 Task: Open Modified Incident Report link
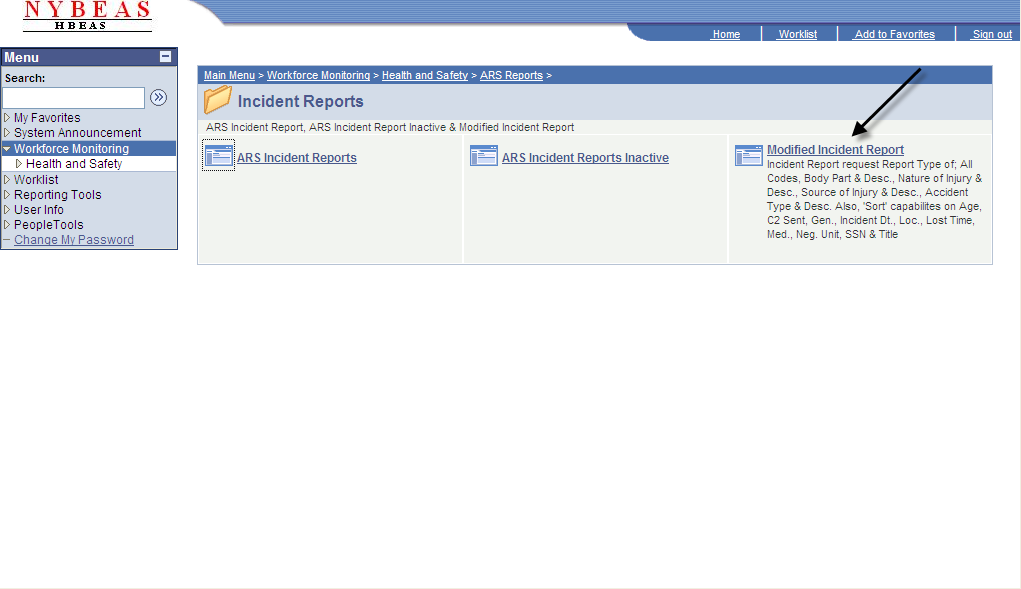[x=835, y=150]
